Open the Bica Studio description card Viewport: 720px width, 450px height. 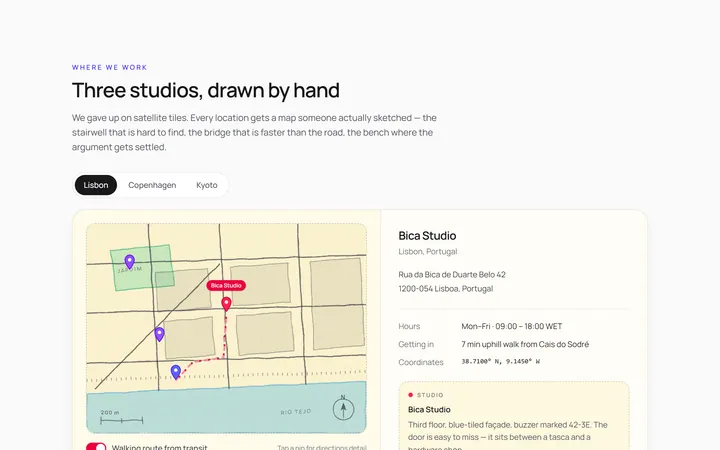pyautogui.click(x=514, y=416)
